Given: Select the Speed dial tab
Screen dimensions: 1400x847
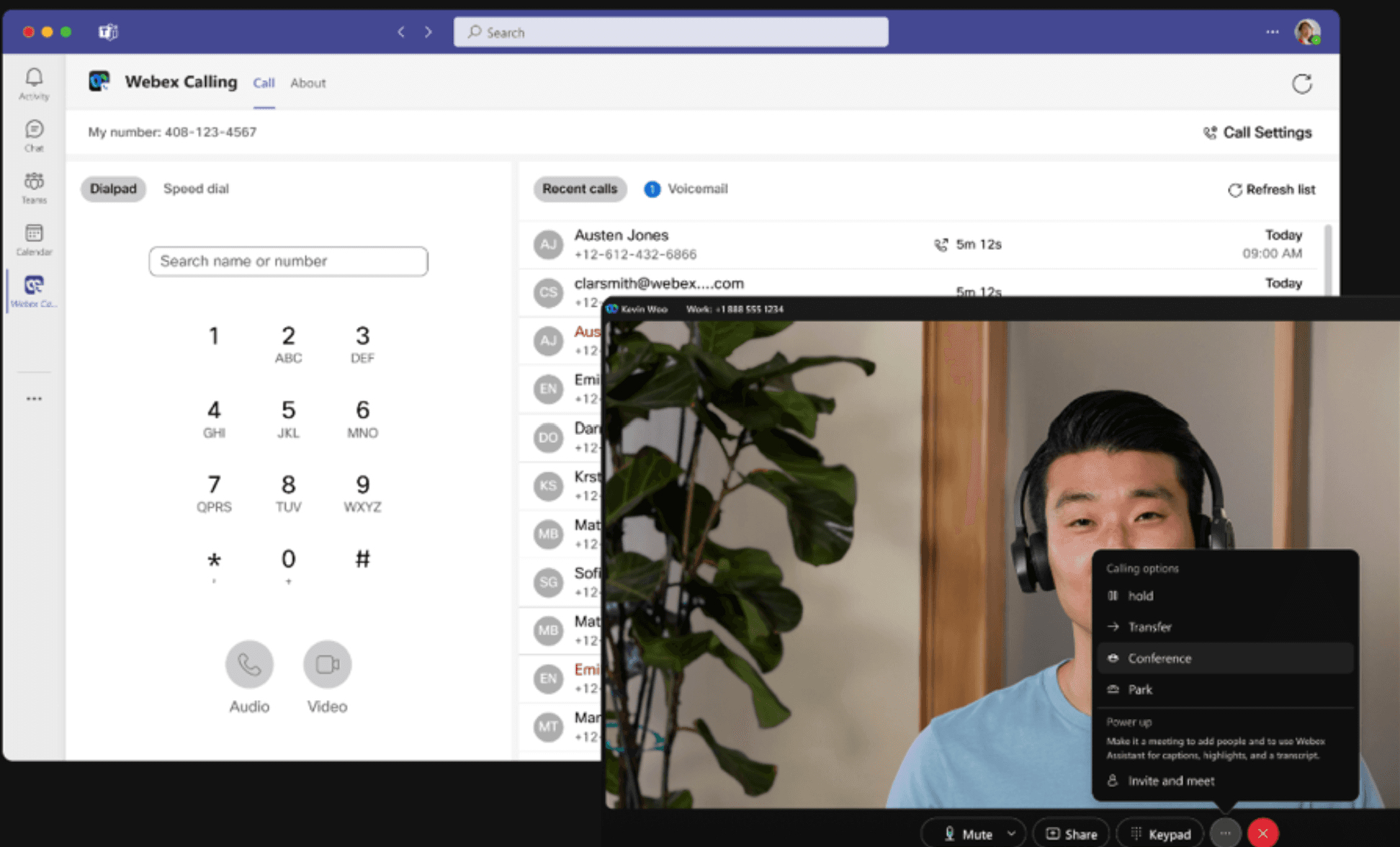Looking at the screenshot, I should (x=196, y=189).
